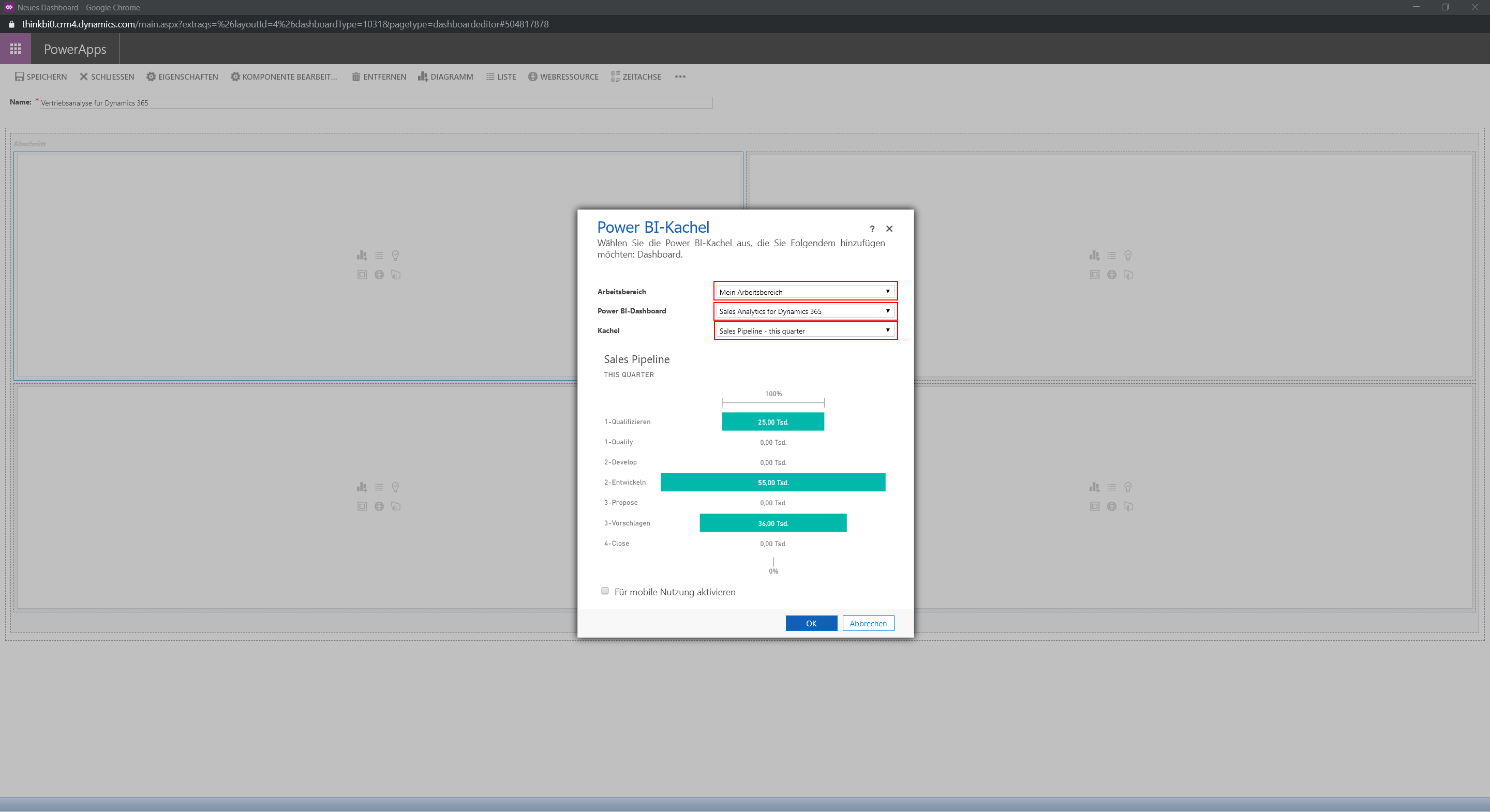Insert the assistant lightbulb in the bottom-left cell
This screenshot has width=1490, height=812.
click(x=396, y=487)
